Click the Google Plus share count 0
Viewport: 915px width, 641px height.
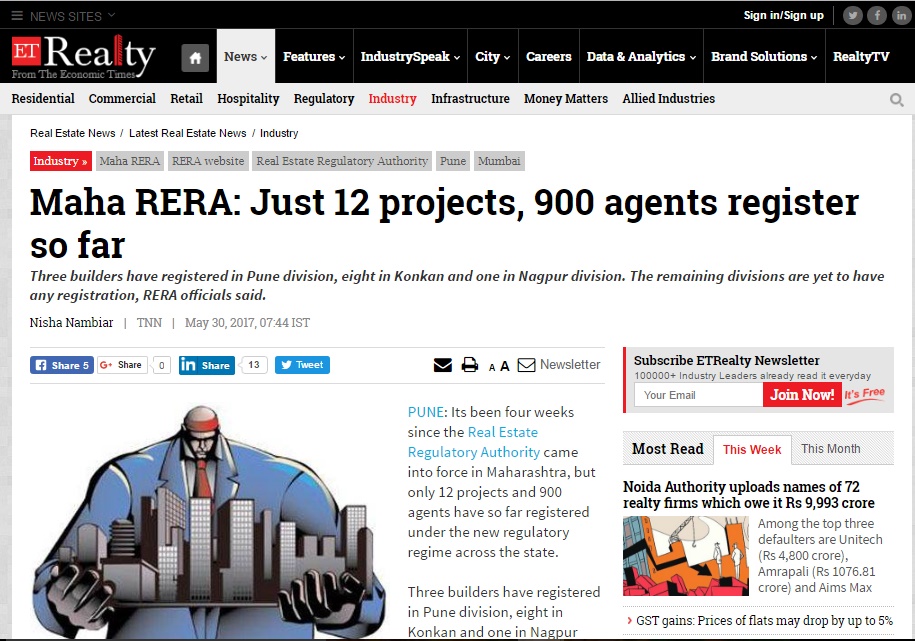coord(162,365)
